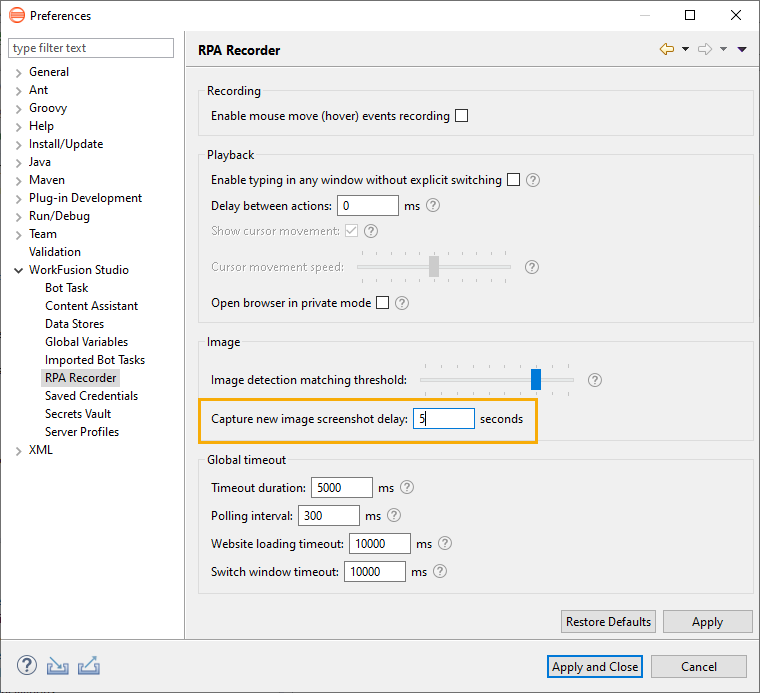This screenshot has width=760, height=693.
Task: Expand the XML preferences node
Action: point(18,451)
